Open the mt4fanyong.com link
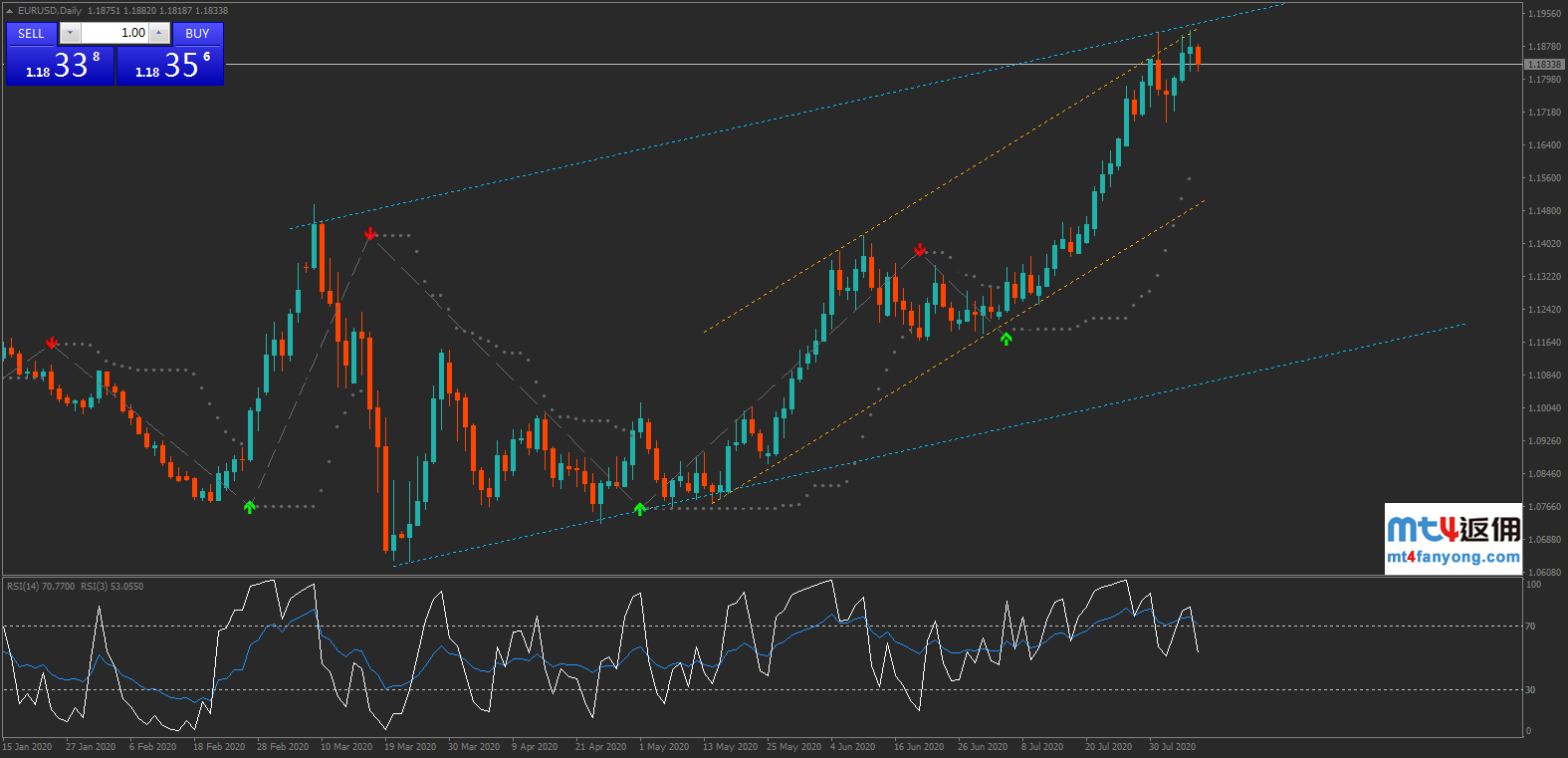The width and height of the screenshot is (1568, 758). click(x=1453, y=557)
